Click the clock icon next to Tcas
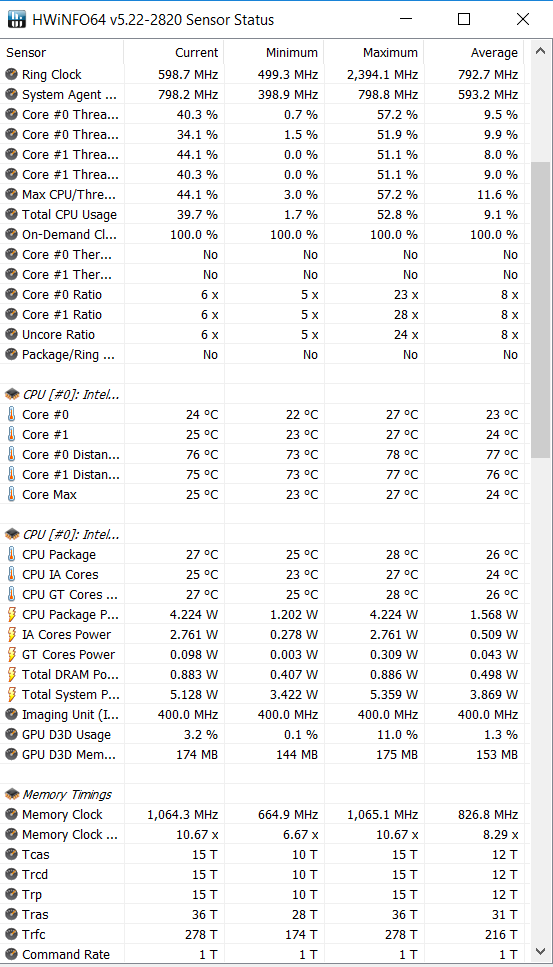The image size is (553, 967). click(x=11, y=855)
